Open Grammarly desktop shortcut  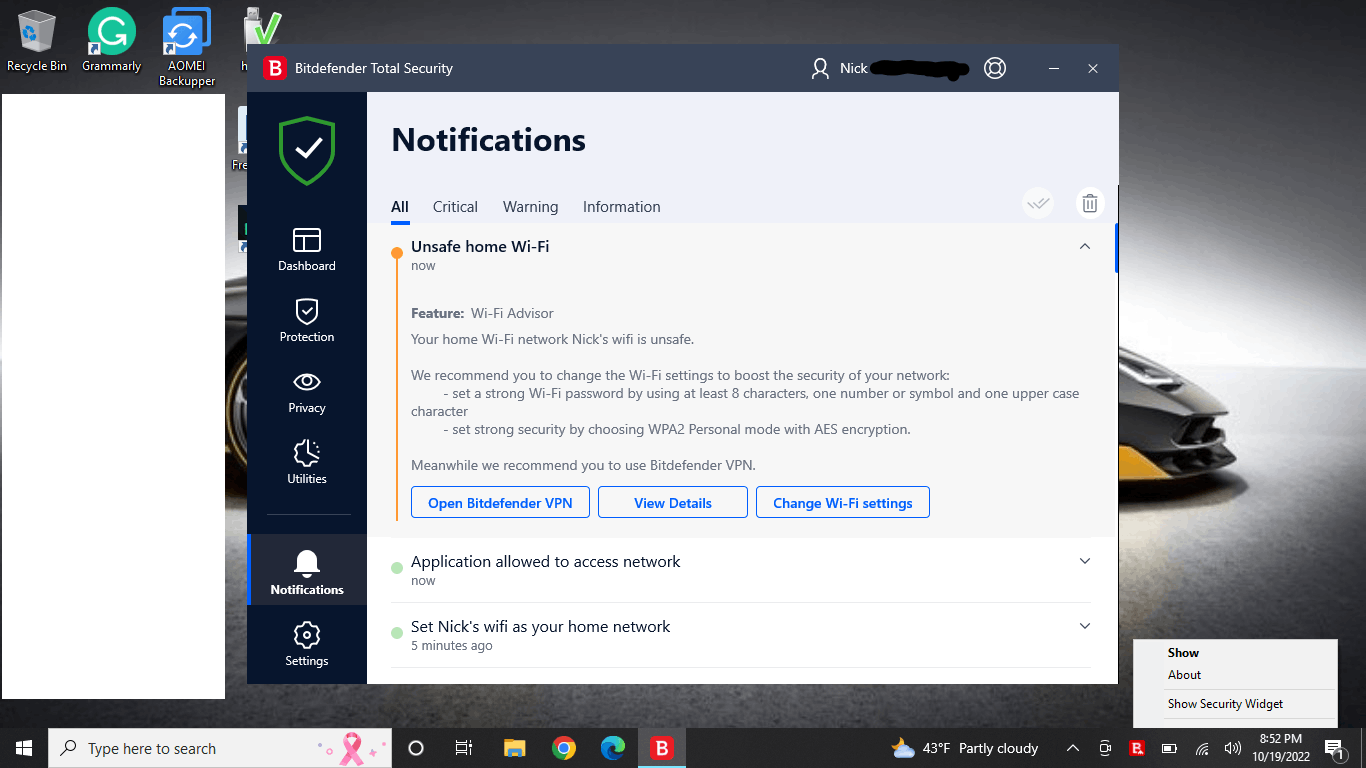click(111, 41)
